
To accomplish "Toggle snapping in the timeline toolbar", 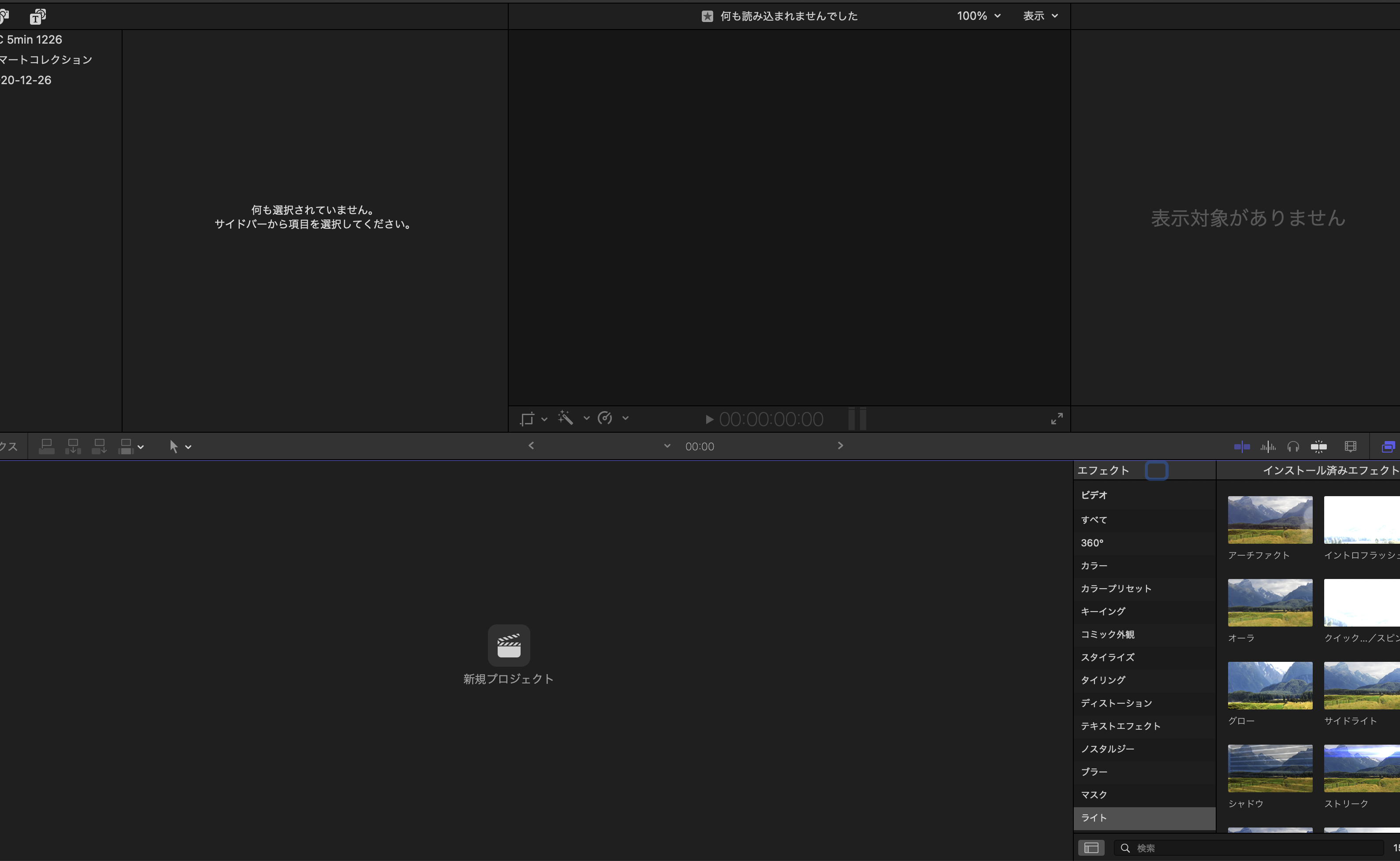I will click(1318, 446).
